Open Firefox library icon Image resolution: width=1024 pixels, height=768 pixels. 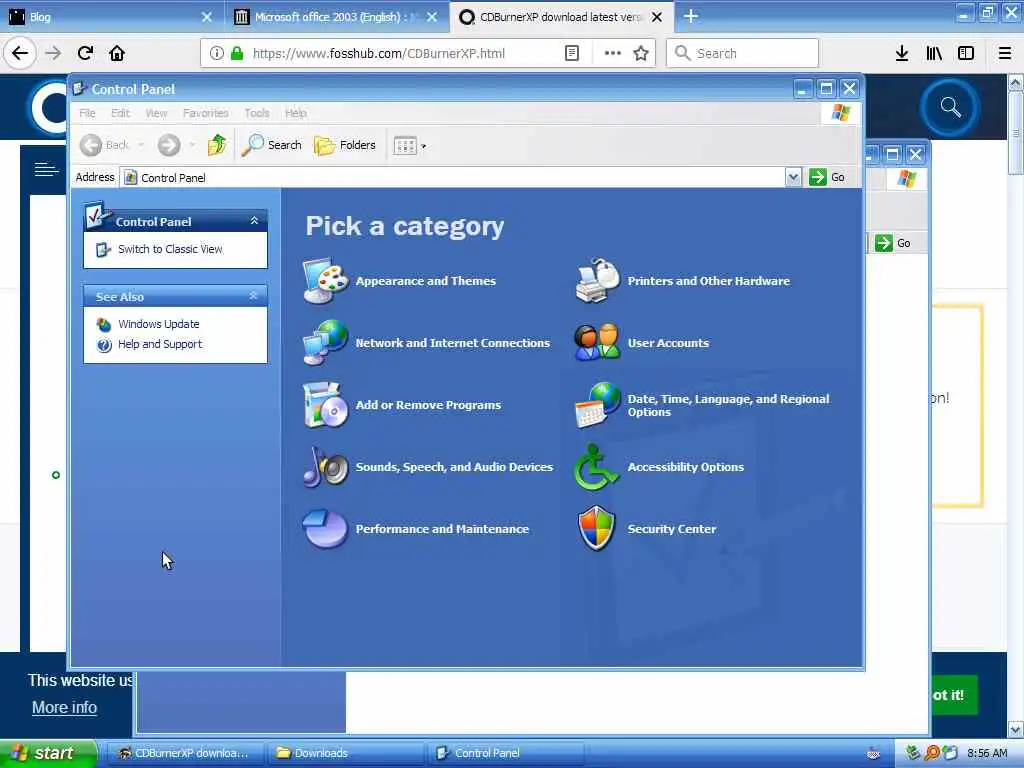tap(934, 53)
